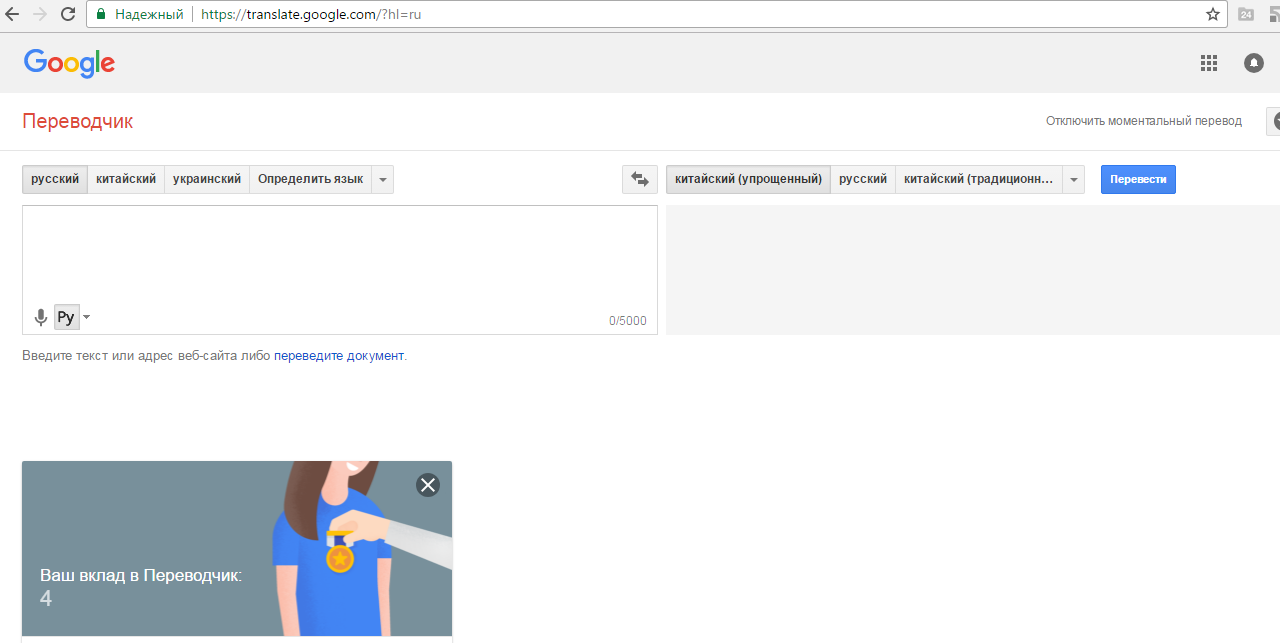The width and height of the screenshot is (1280, 643).
Task: Expand the target language list arrow
Action: 1074,179
